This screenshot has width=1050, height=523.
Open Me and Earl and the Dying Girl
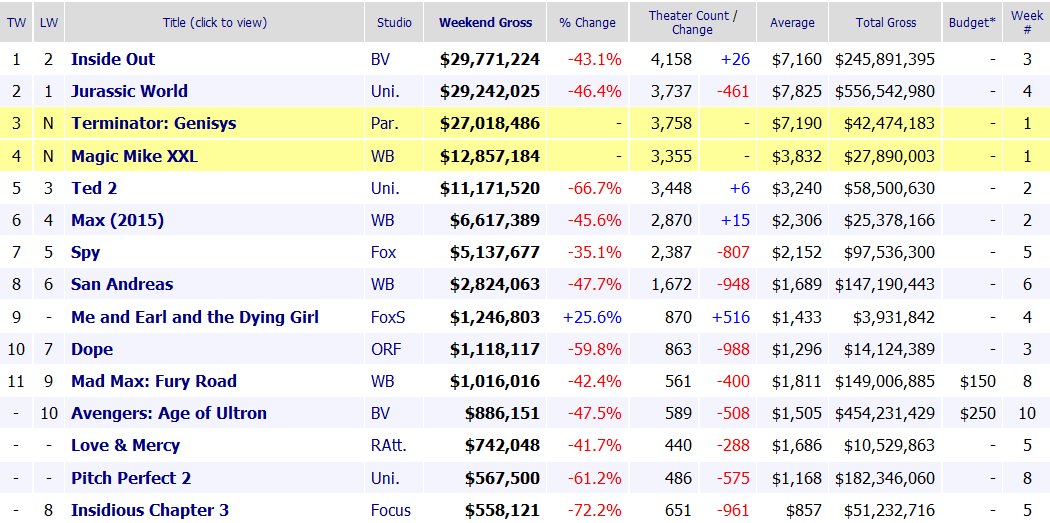tap(195, 317)
